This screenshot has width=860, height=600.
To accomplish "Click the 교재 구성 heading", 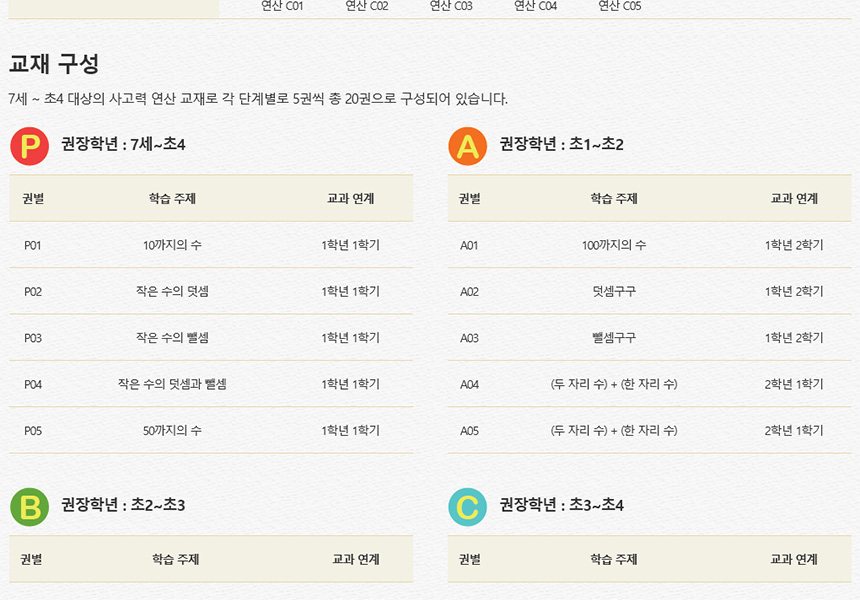I will 54,64.
